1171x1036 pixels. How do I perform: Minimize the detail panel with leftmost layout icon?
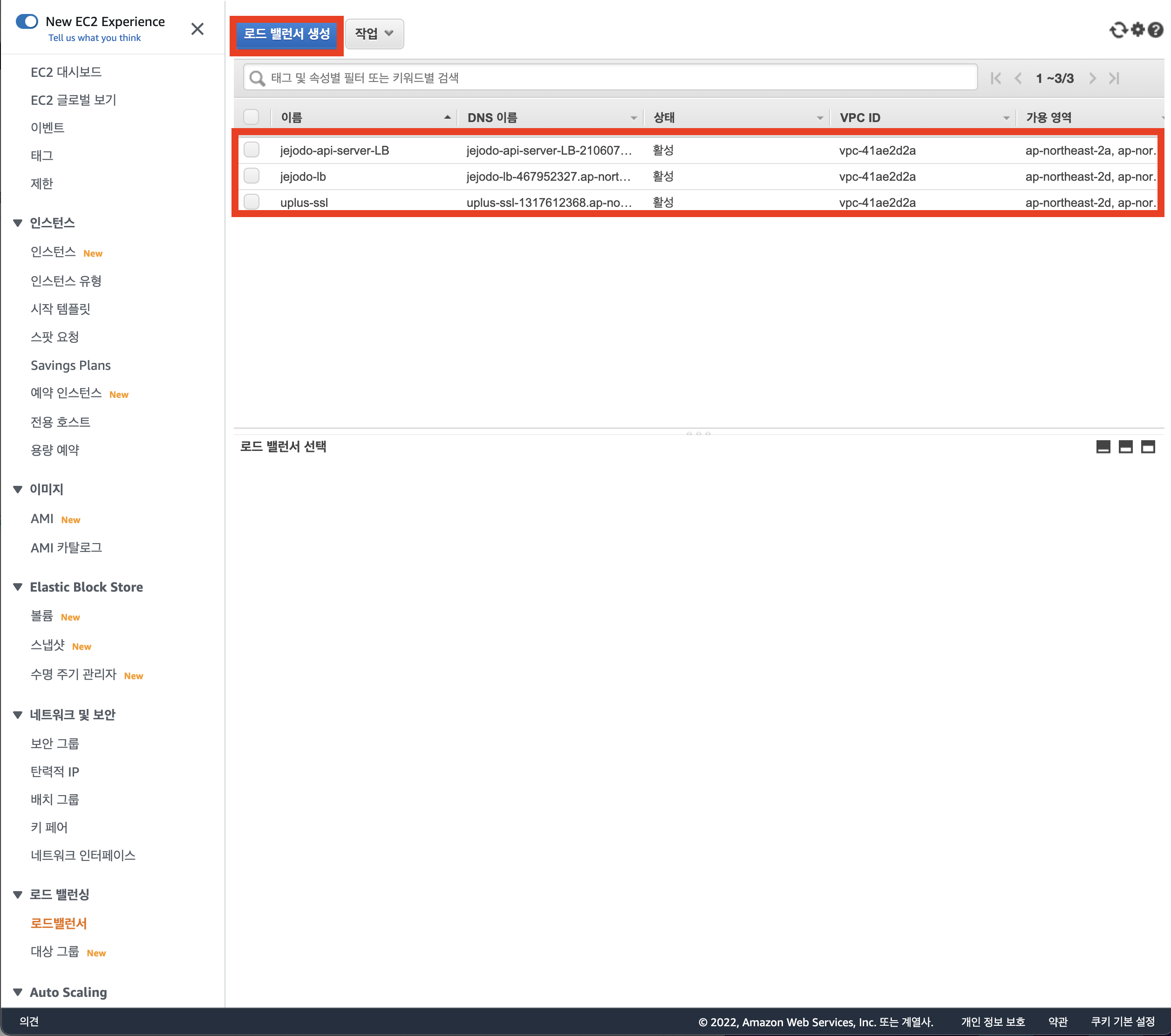click(1103, 447)
